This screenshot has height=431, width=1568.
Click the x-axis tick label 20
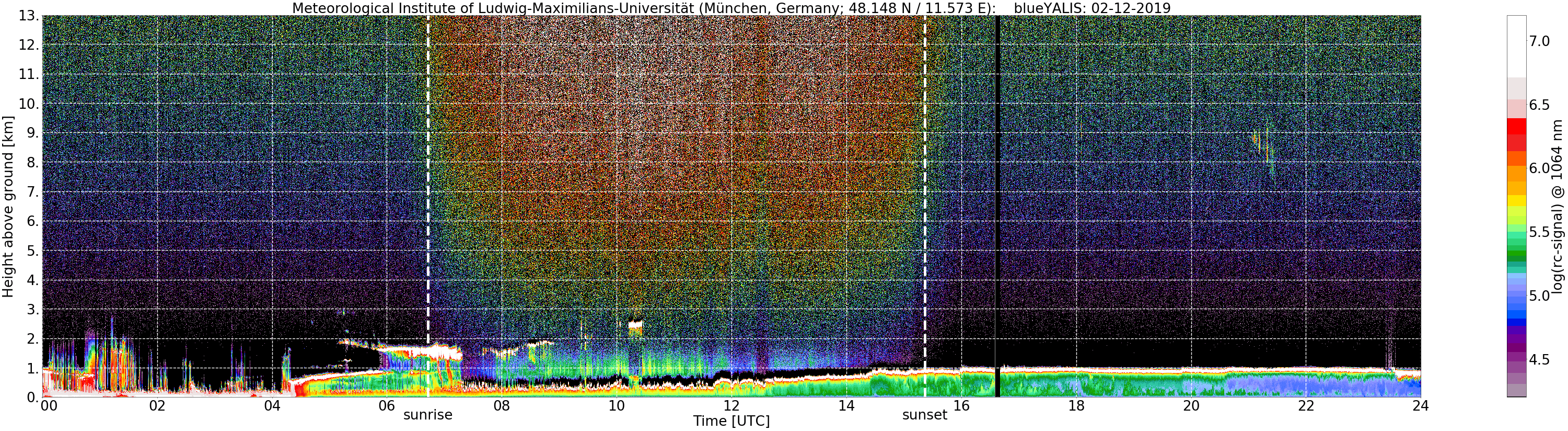tap(1191, 406)
